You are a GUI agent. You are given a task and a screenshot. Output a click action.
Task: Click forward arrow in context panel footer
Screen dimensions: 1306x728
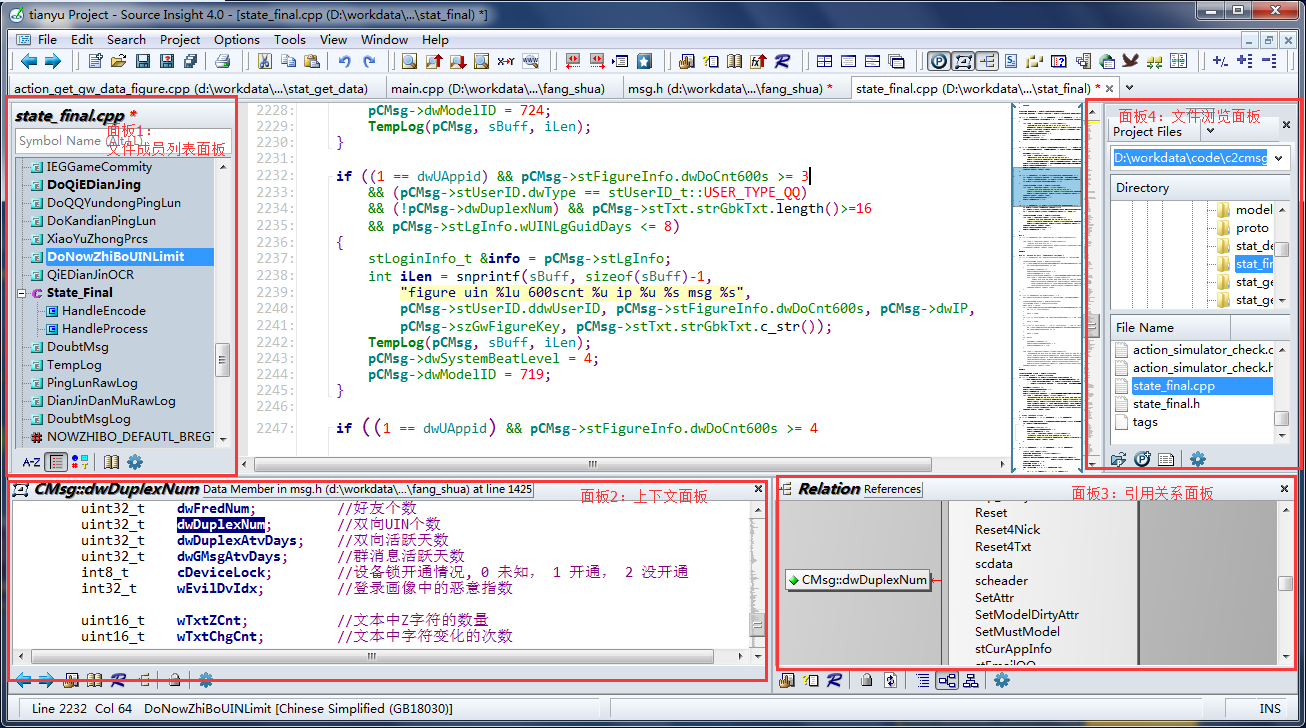[44, 680]
